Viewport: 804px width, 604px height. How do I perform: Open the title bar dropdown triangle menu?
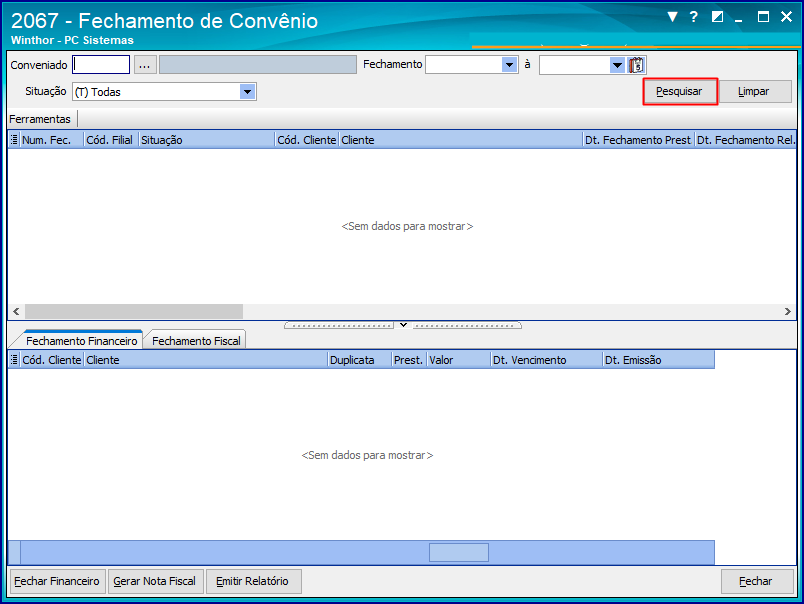pyautogui.click(x=672, y=17)
